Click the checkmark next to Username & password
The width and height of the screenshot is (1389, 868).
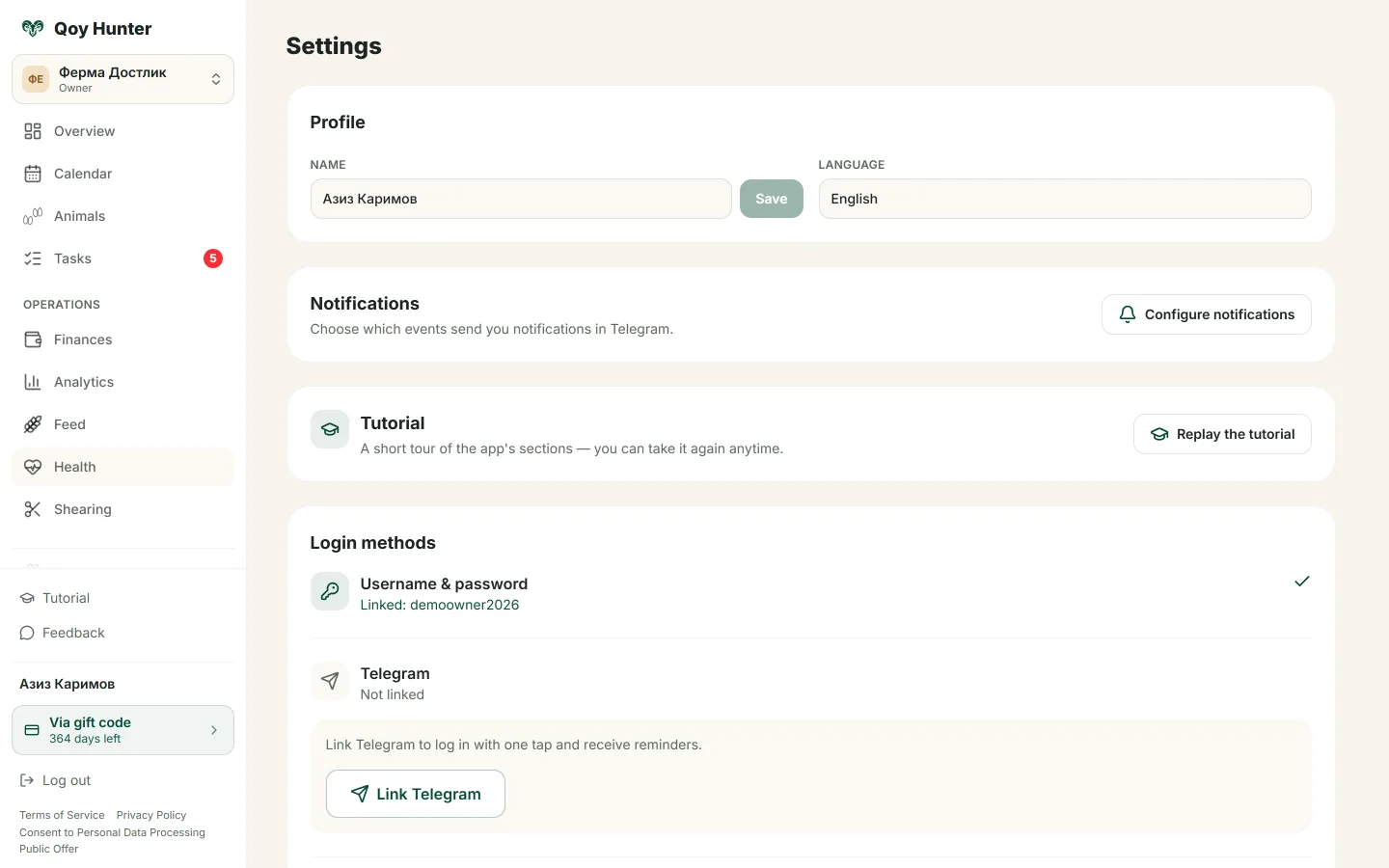[x=1302, y=581]
